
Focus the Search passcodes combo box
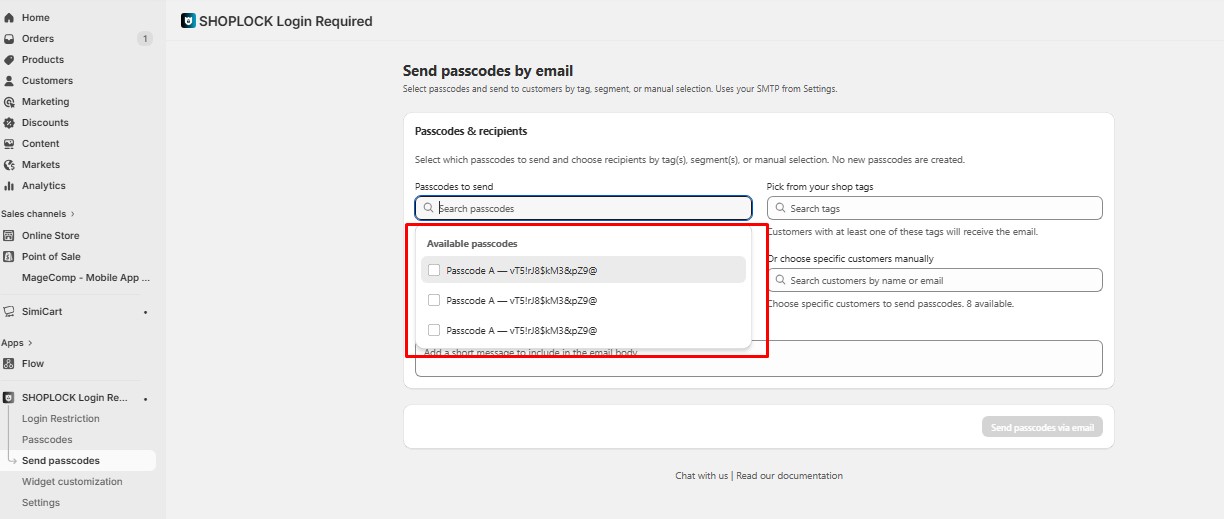[x=590, y=208]
